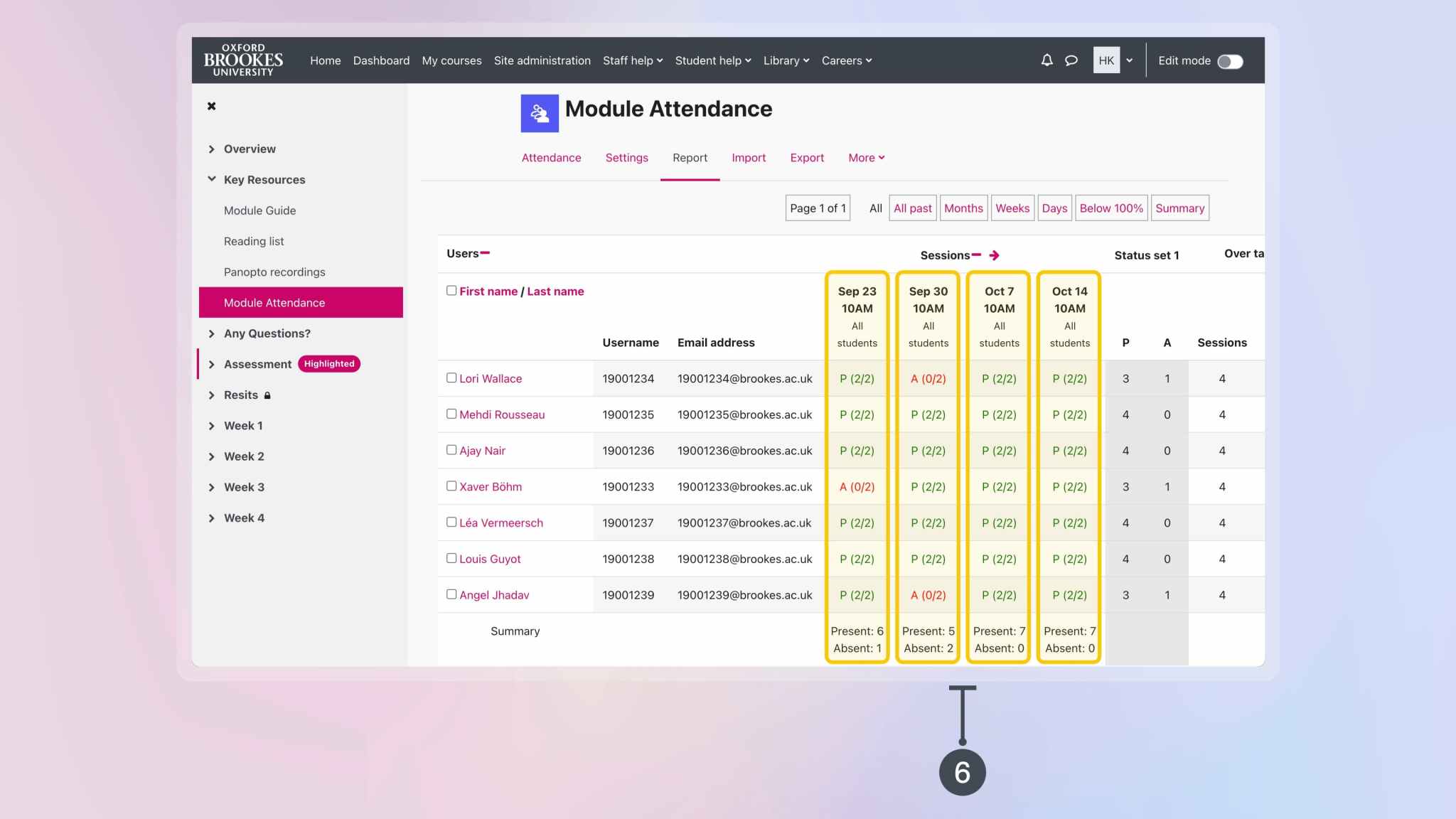This screenshot has width=1456, height=819.
Task: Switch to the Settings tab
Action: (626, 158)
